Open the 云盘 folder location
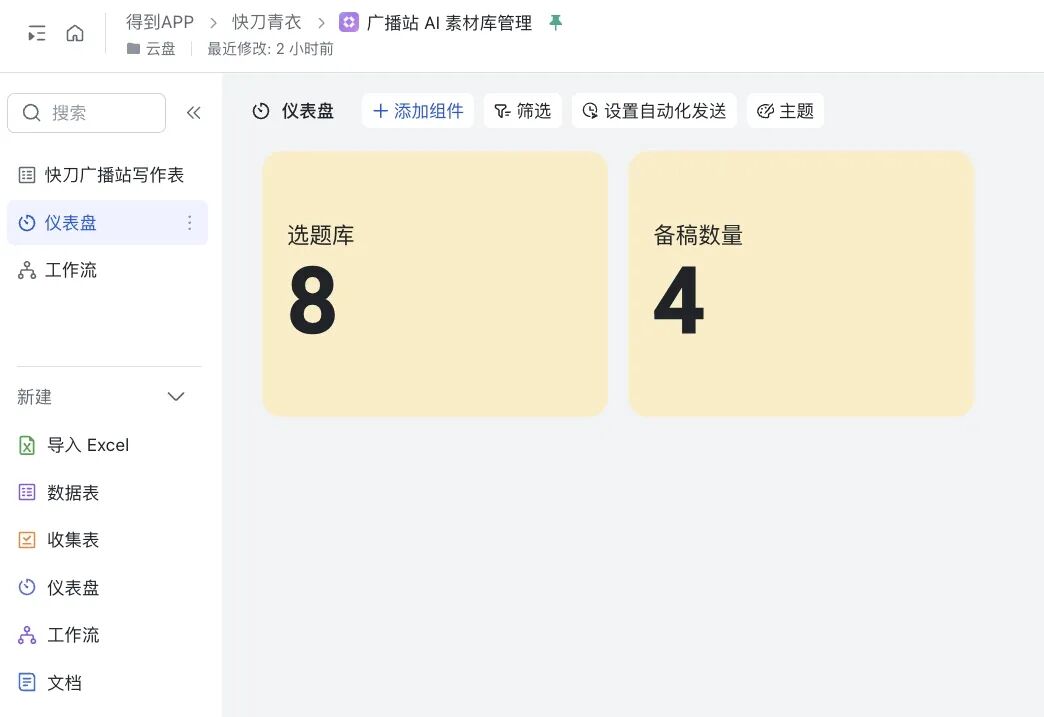Screen dimensions: 1044x717 [x=151, y=49]
